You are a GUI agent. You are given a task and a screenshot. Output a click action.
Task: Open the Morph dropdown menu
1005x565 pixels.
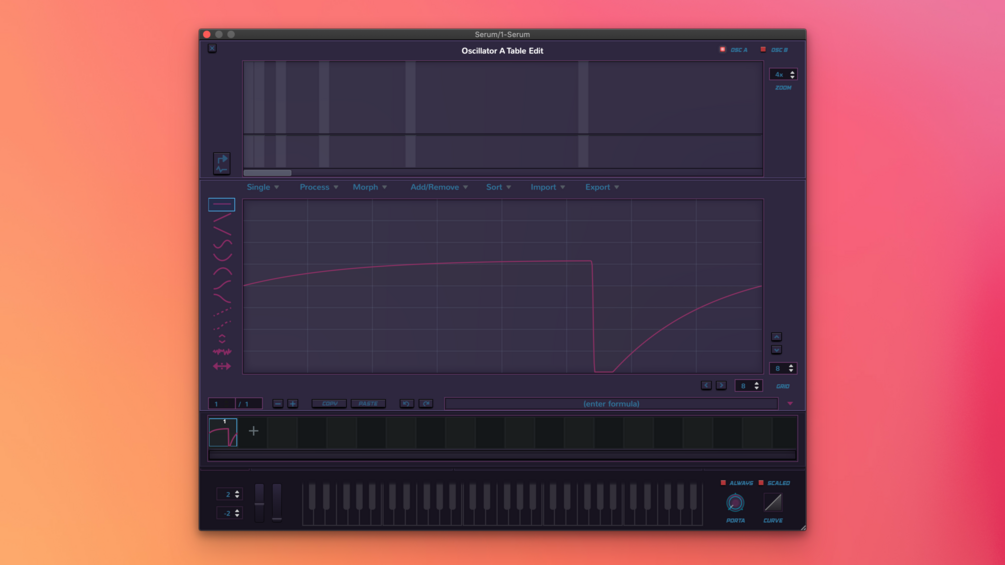pos(370,187)
